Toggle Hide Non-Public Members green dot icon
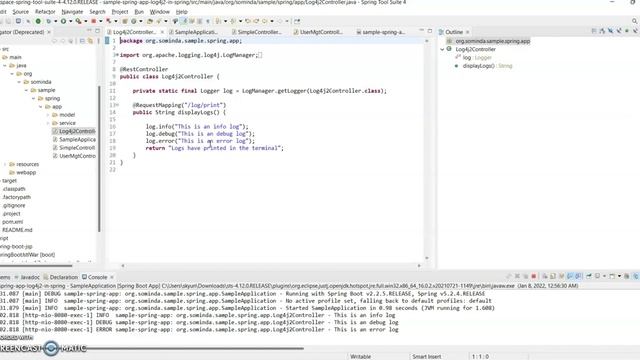Image resolution: width=640 pixels, height=360 pixels. 627,31
